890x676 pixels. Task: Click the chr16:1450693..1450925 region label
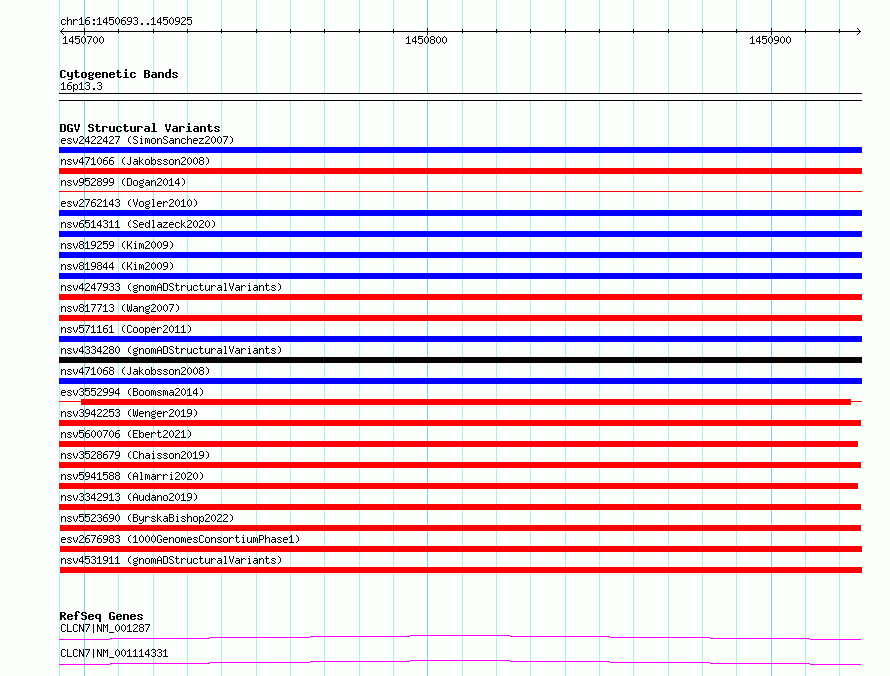click(126, 21)
